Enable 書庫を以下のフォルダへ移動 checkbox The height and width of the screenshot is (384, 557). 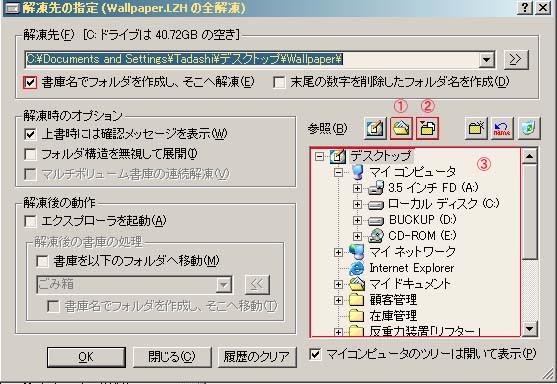(x=42, y=261)
